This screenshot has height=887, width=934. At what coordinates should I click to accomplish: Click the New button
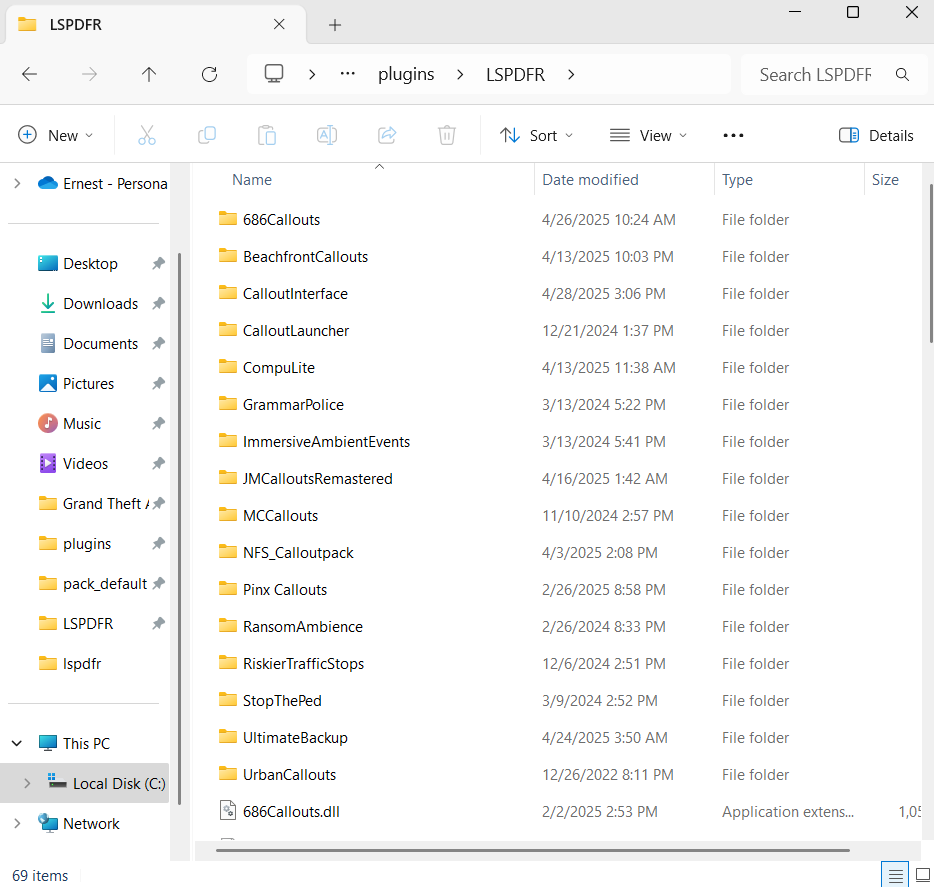click(x=56, y=135)
